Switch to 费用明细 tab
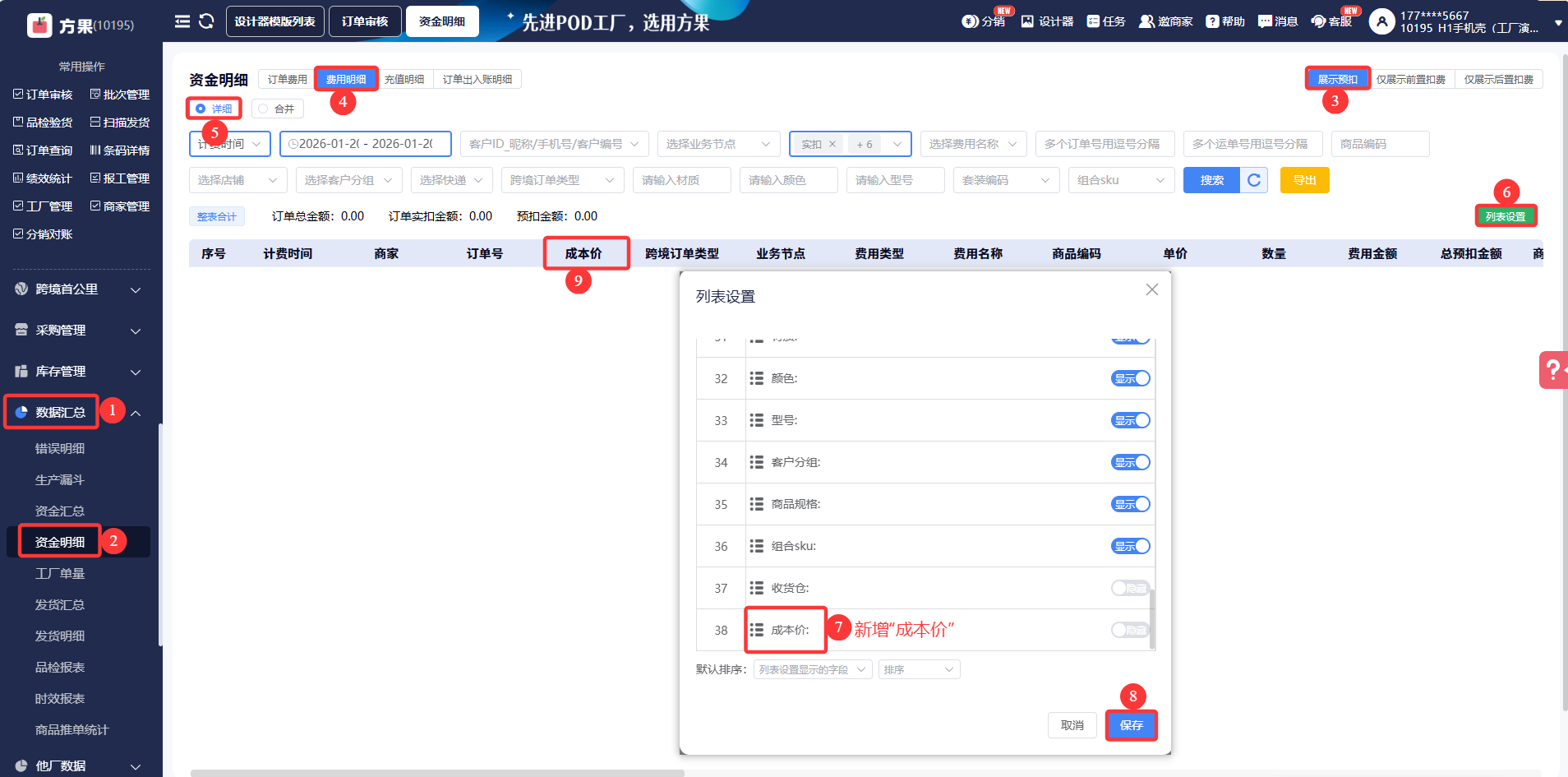This screenshot has height=777, width=1568. (346, 79)
